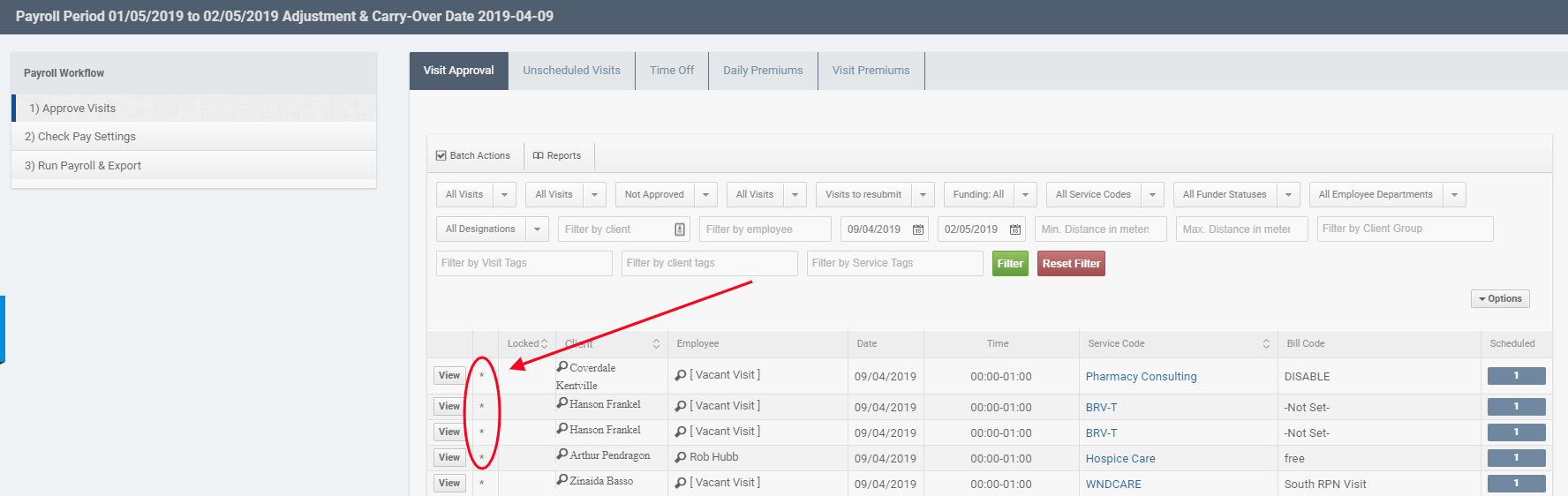Click scheduled bar for Hospice Care row
This screenshot has height=496, width=1568.
point(1516,458)
